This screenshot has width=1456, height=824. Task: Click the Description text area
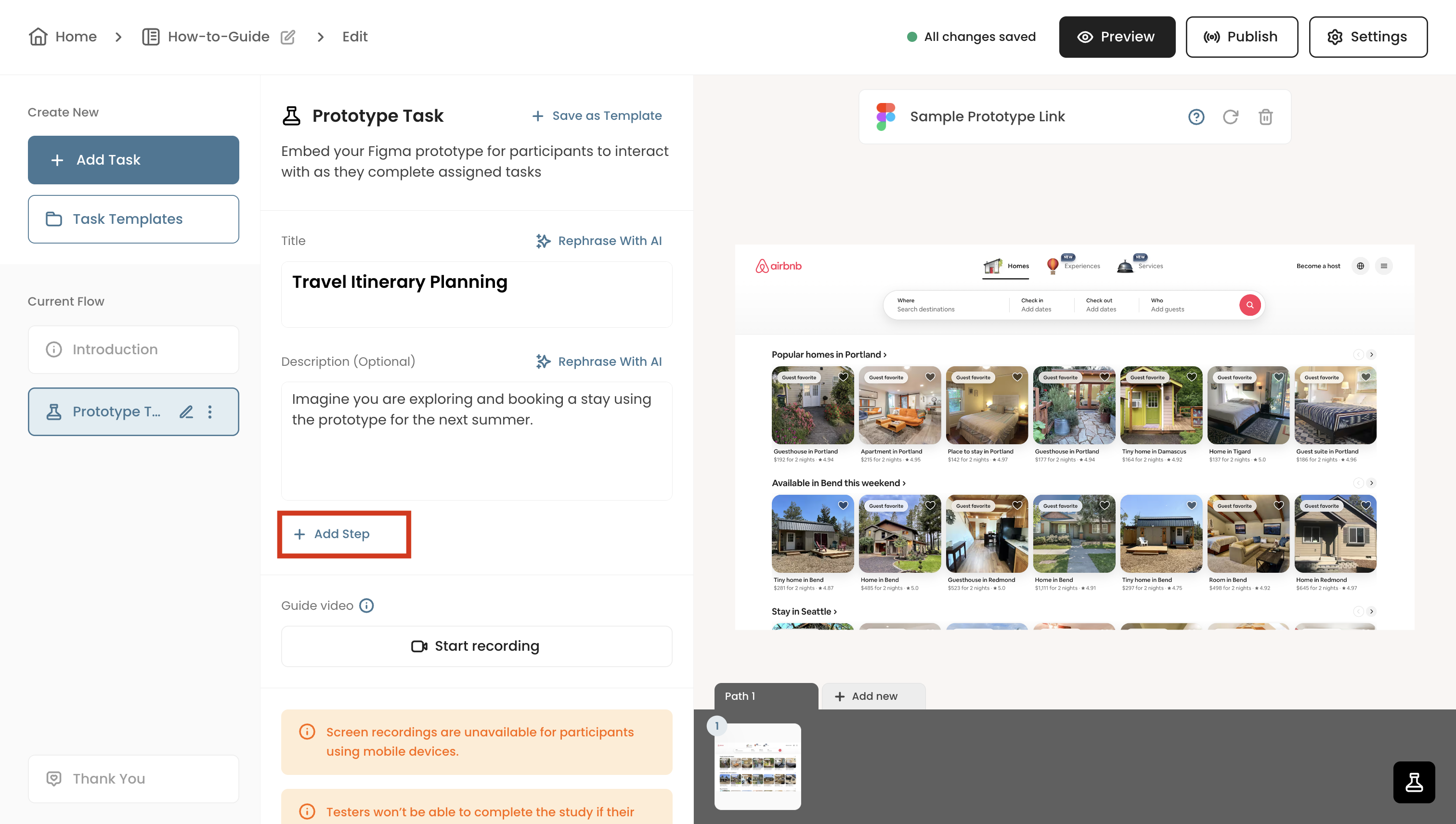476,441
